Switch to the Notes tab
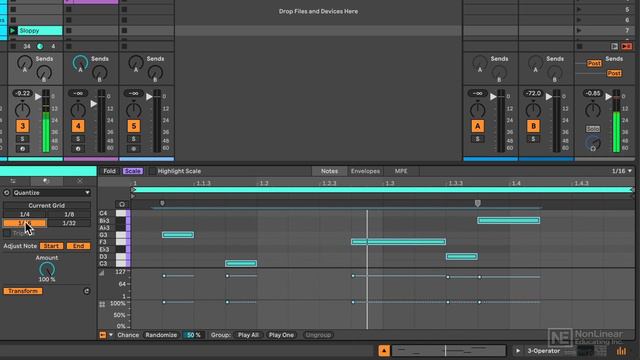The width and height of the screenshot is (640, 360). coord(329,171)
